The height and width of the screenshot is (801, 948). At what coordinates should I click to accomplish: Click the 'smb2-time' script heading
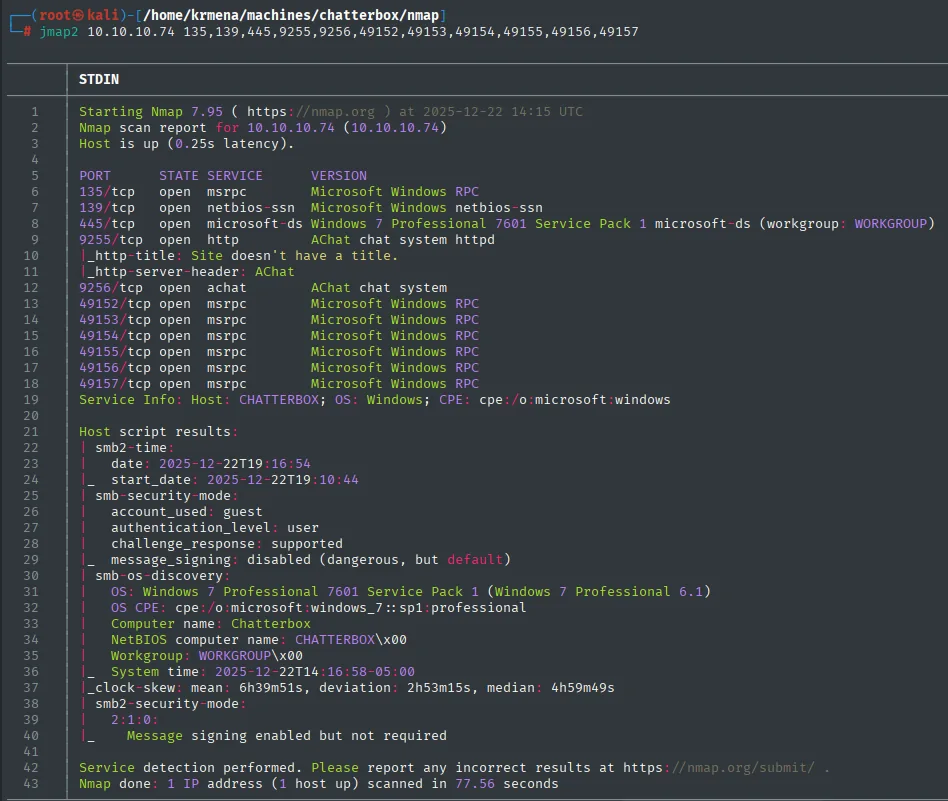point(134,448)
